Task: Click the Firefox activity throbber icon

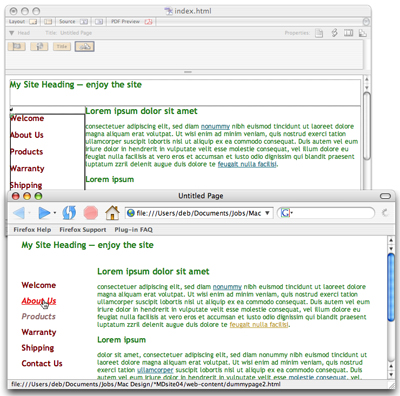Action: (385, 213)
